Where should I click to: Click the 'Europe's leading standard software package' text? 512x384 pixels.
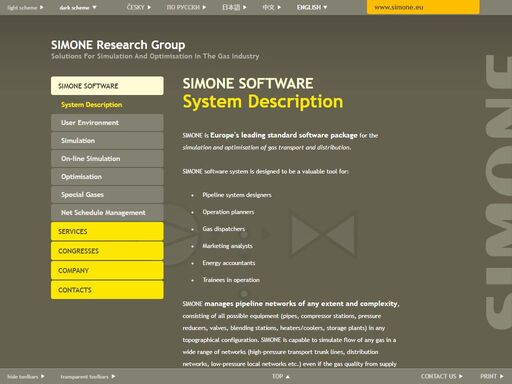(284, 135)
